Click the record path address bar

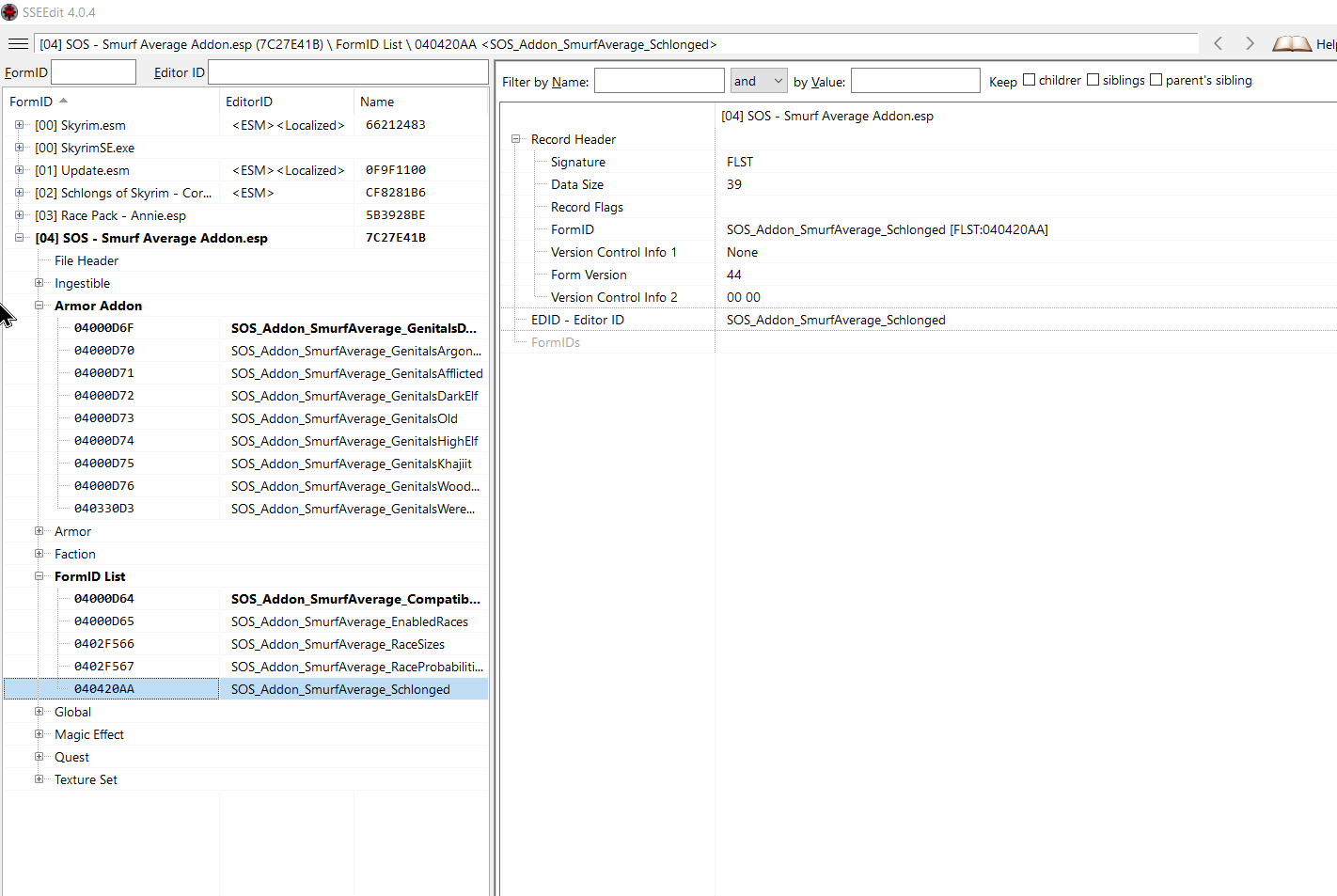pyautogui.click(x=616, y=44)
